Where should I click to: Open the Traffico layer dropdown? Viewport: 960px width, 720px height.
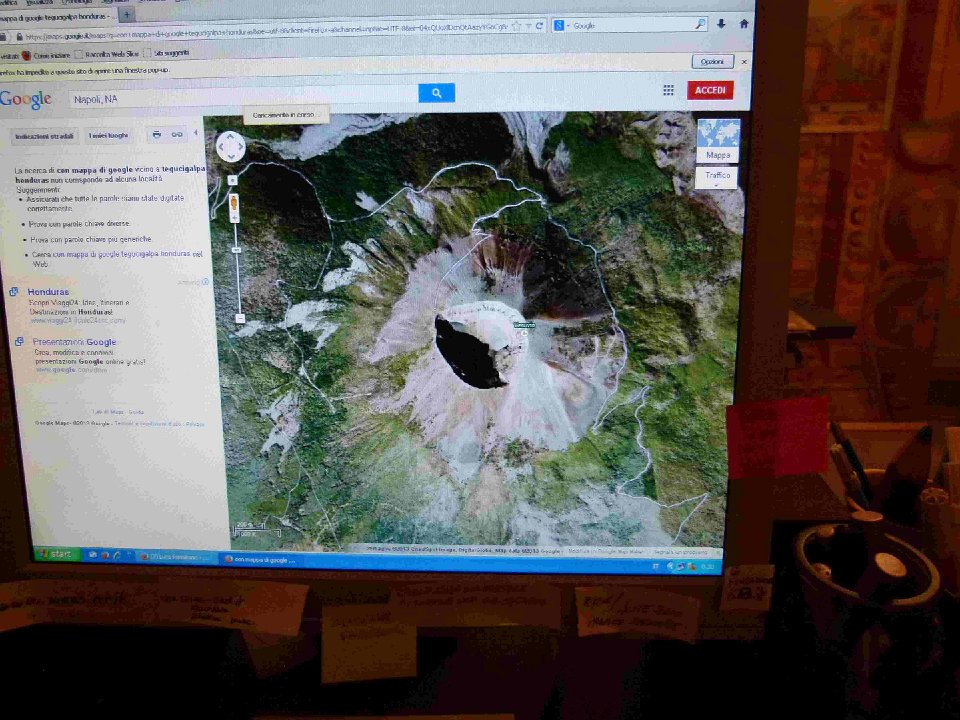[717, 178]
